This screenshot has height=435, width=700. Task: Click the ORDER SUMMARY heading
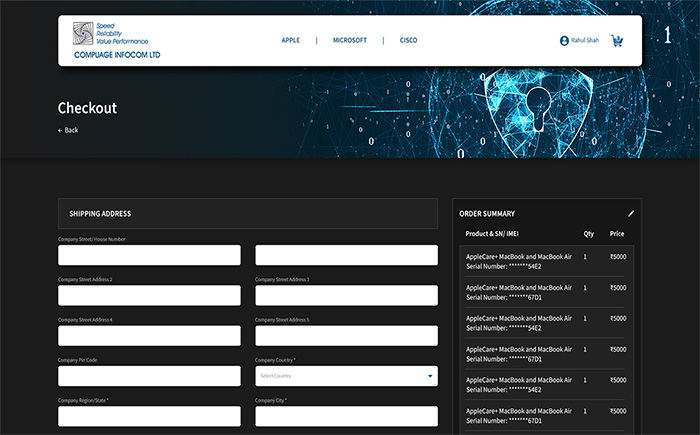coord(487,213)
